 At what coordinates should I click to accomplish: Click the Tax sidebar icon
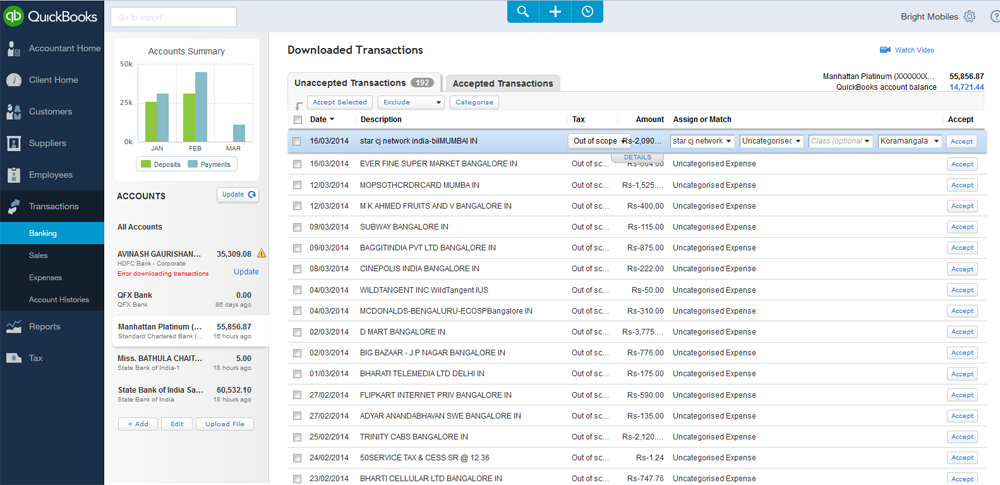tap(13, 358)
